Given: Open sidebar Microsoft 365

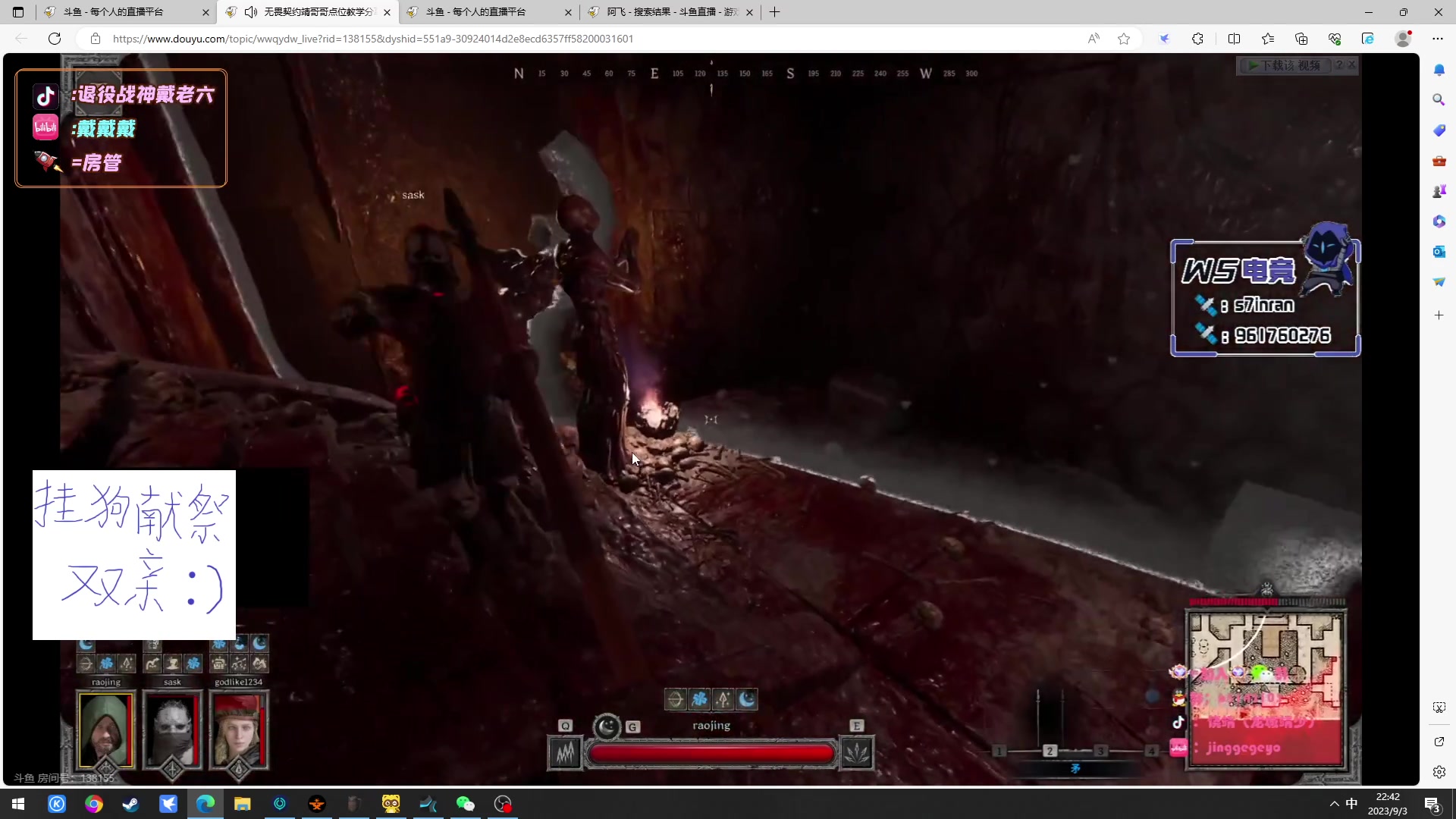Looking at the screenshot, I should (x=1439, y=221).
